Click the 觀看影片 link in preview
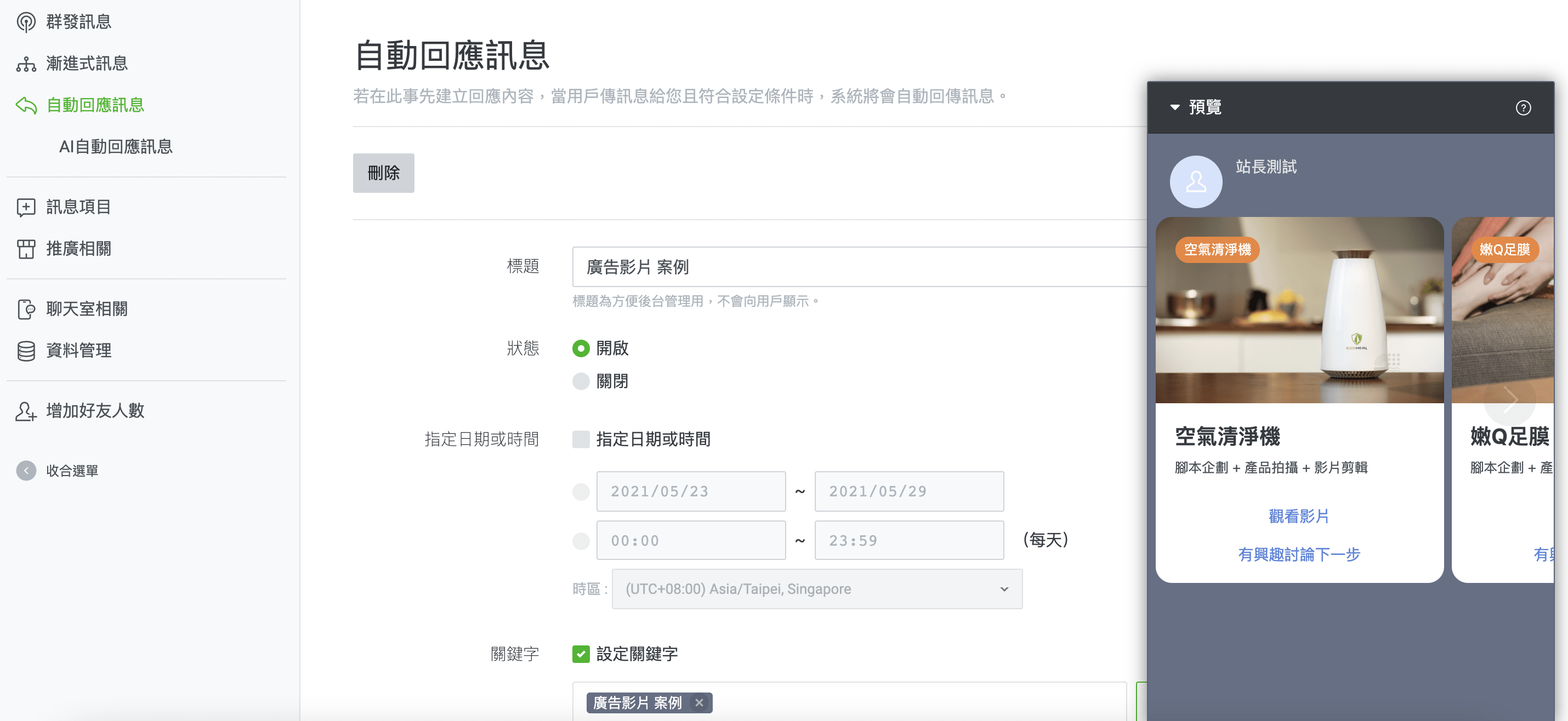The image size is (1568, 721). tap(1298, 516)
